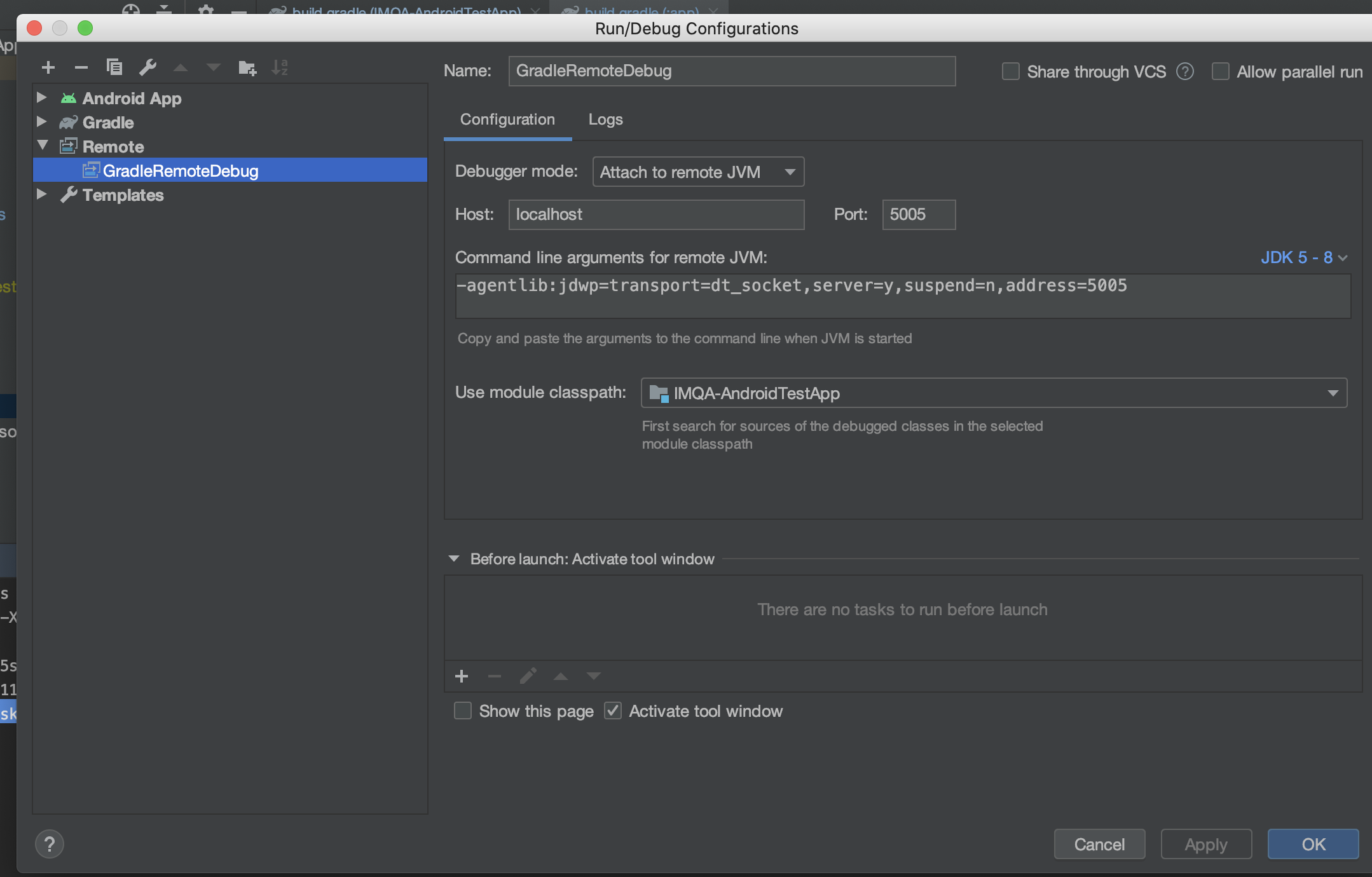Switch to the Logs tab
Screen dimensions: 1372x877
[x=605, y=119]
